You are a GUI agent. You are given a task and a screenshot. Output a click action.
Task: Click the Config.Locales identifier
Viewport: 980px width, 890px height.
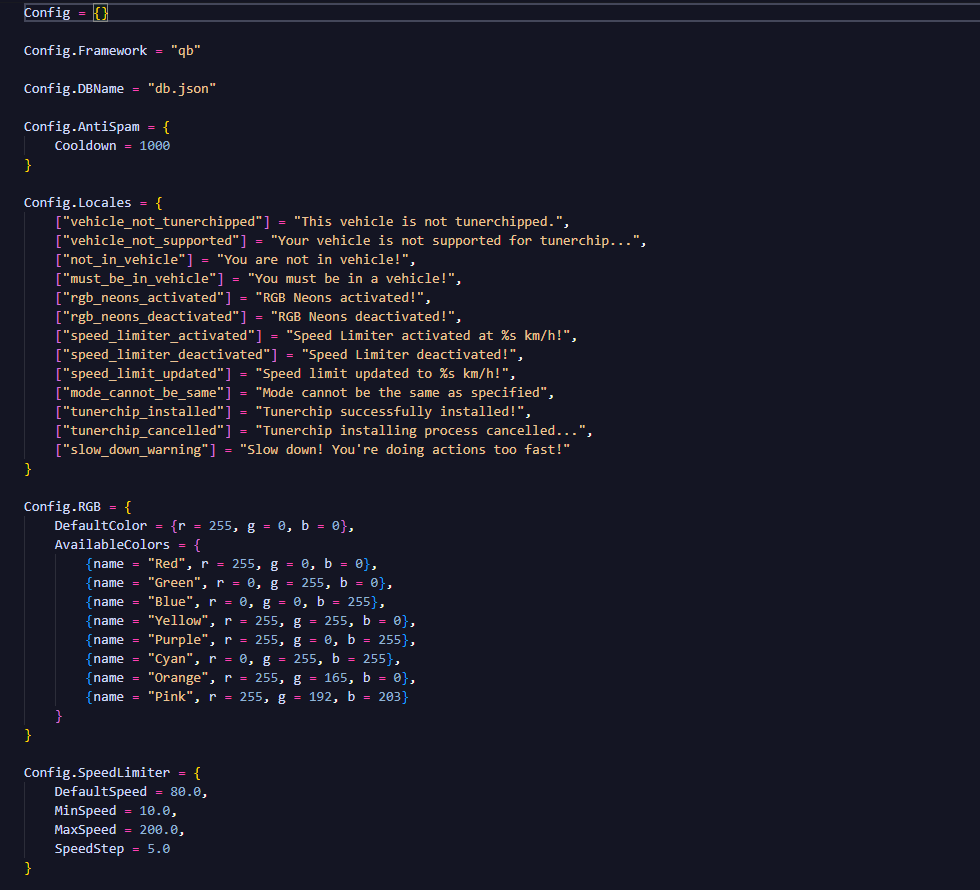click(x=78, y=202)
